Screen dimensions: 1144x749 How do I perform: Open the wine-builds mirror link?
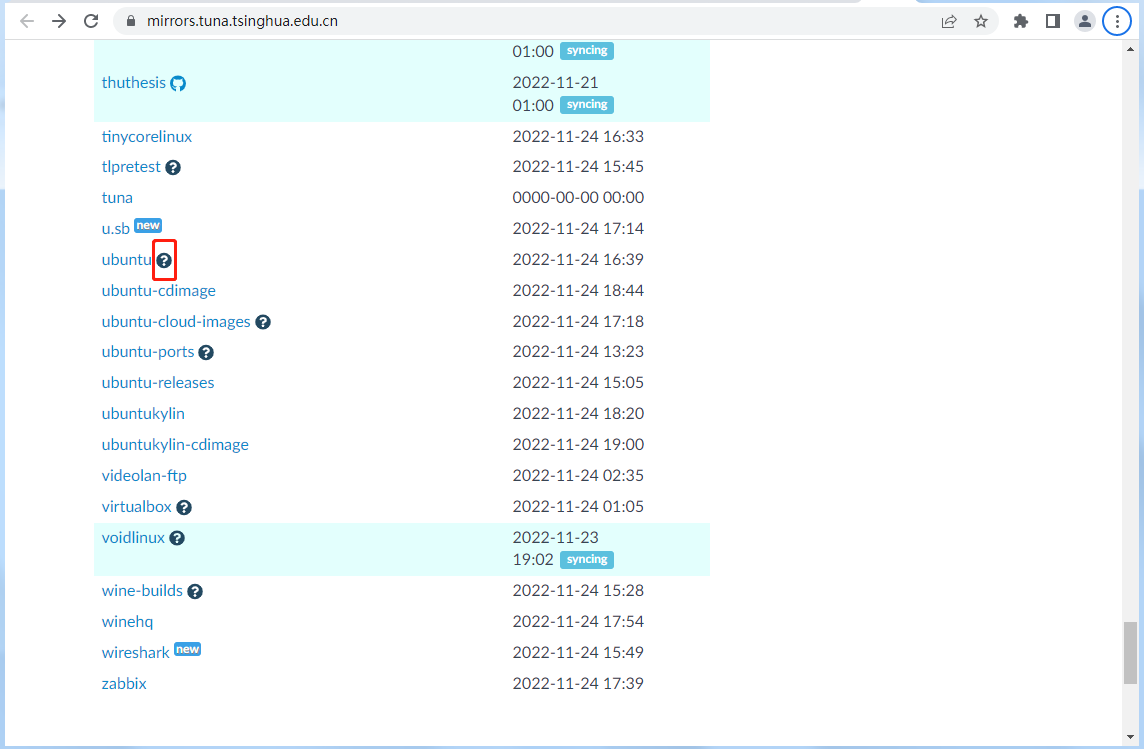(x=142, y=591)
